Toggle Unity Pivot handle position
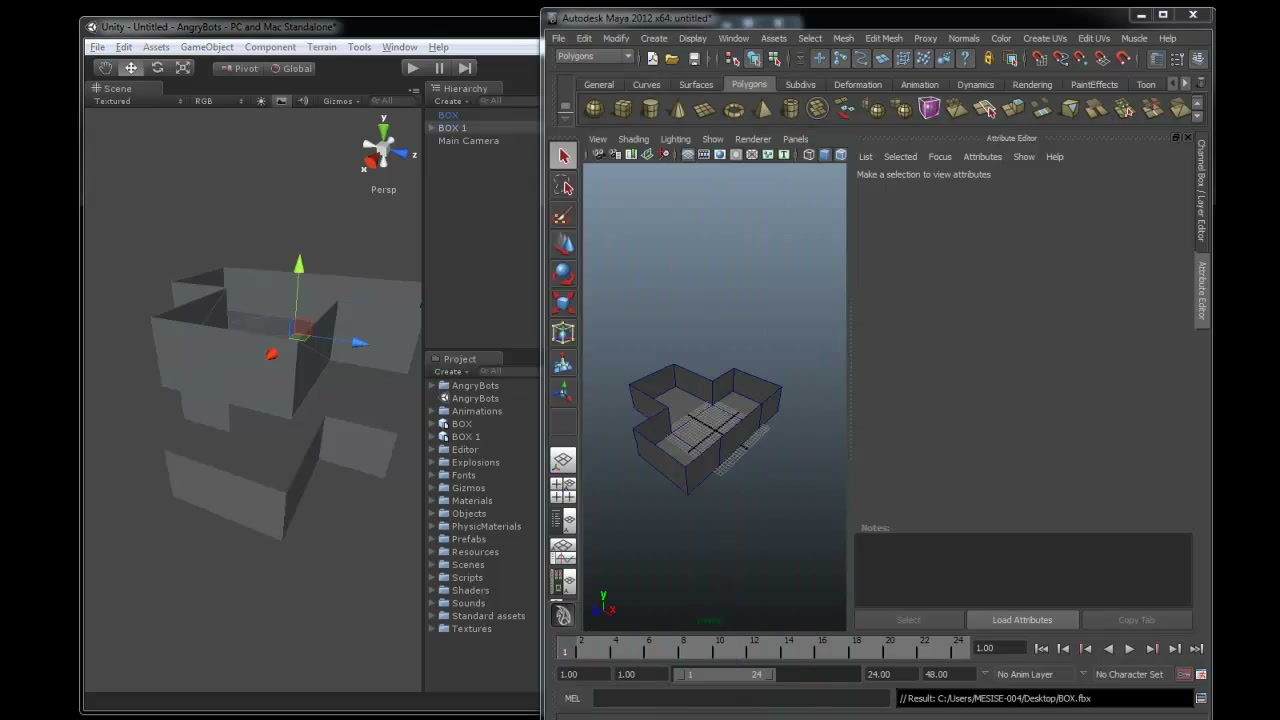Screen dimensions: 1280x720 tap(238, 68)
